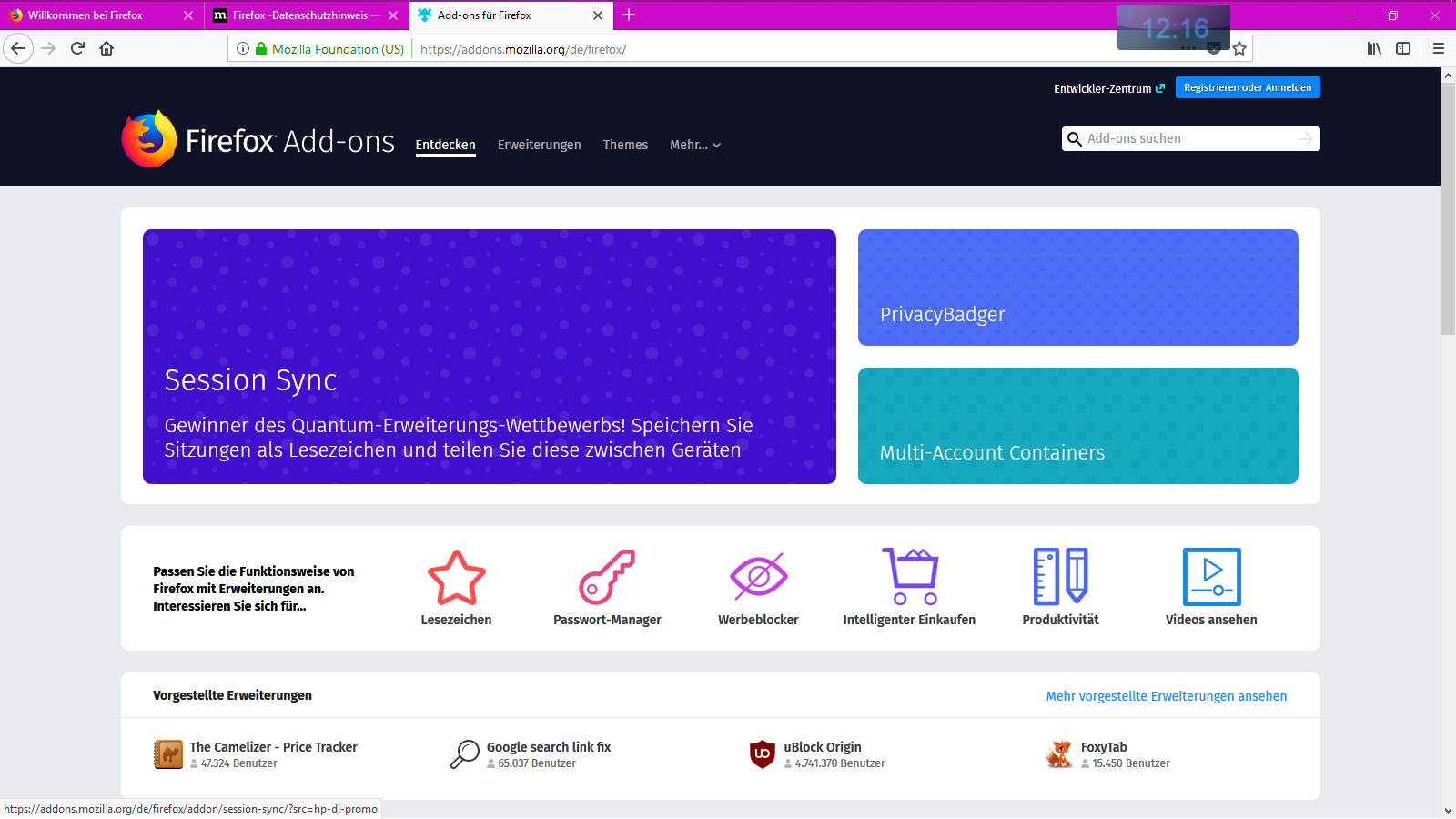Click the forward navigation arrow
Viewport: 1456px width, 819px height.
tap(49, 48)
